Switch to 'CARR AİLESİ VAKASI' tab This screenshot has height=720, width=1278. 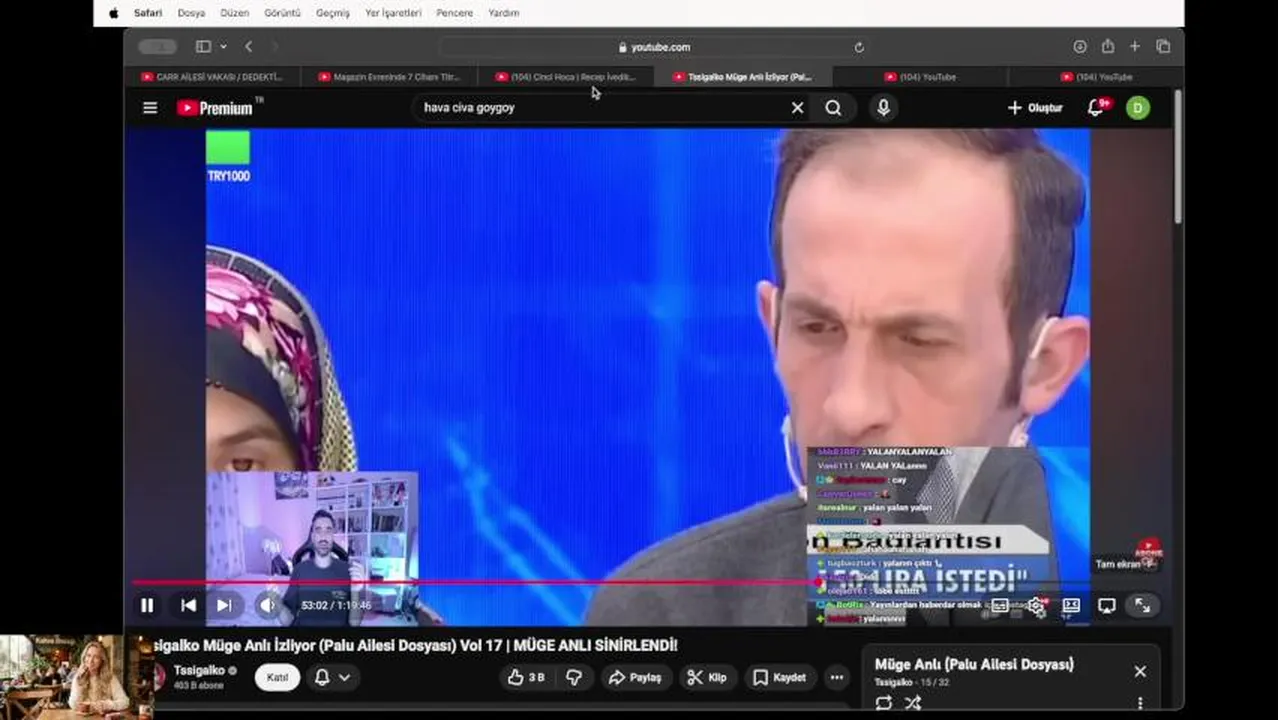[212, 77]
